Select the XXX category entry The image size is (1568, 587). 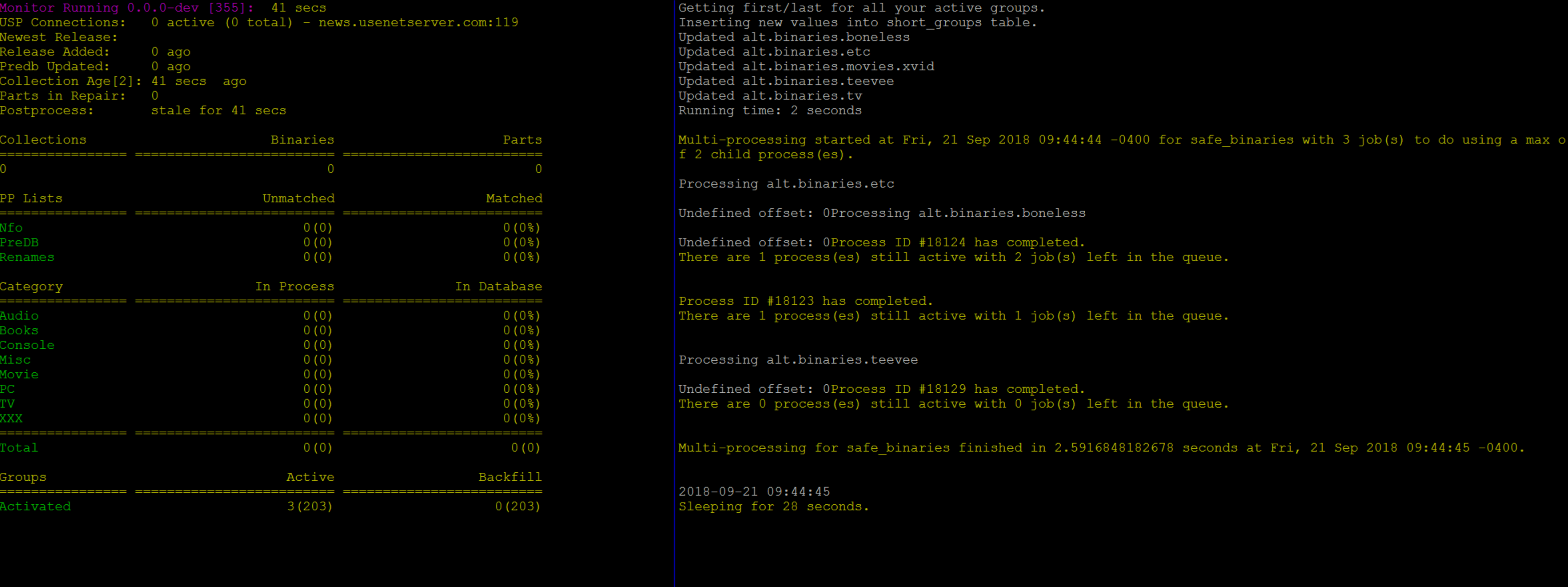[x=12, y=418]
